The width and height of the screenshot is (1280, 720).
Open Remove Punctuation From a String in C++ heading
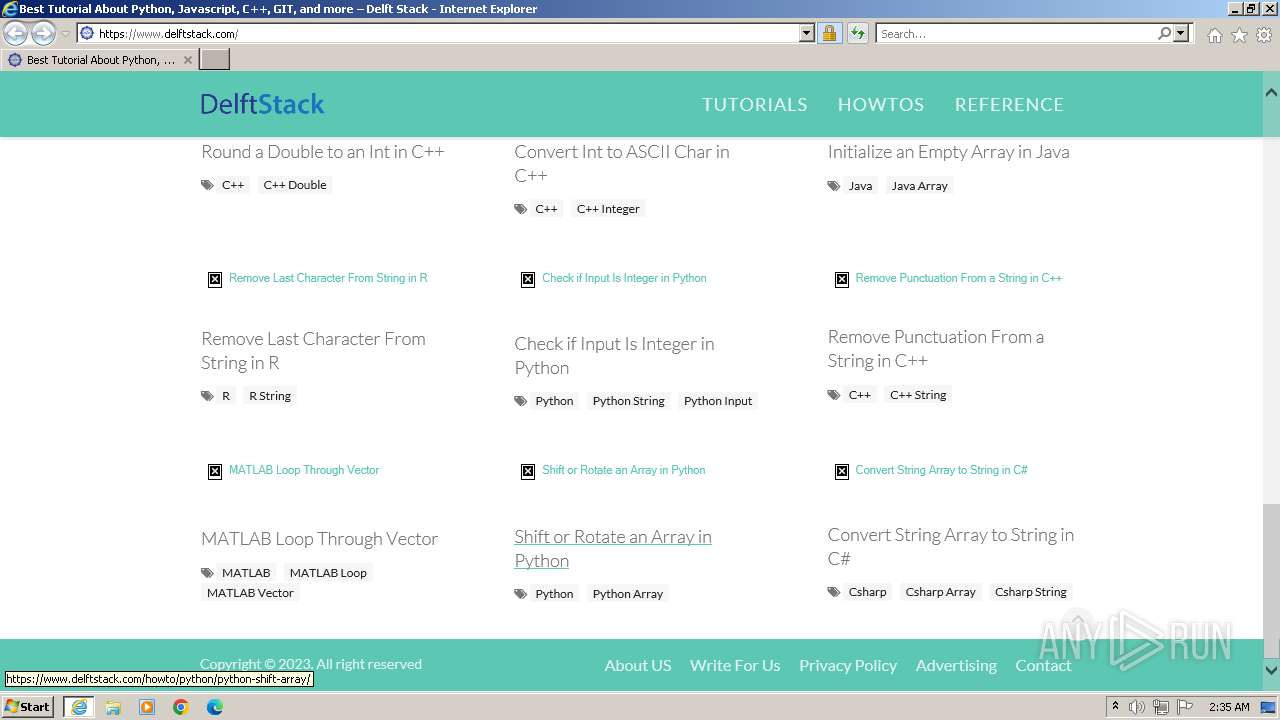coord(935,349)
